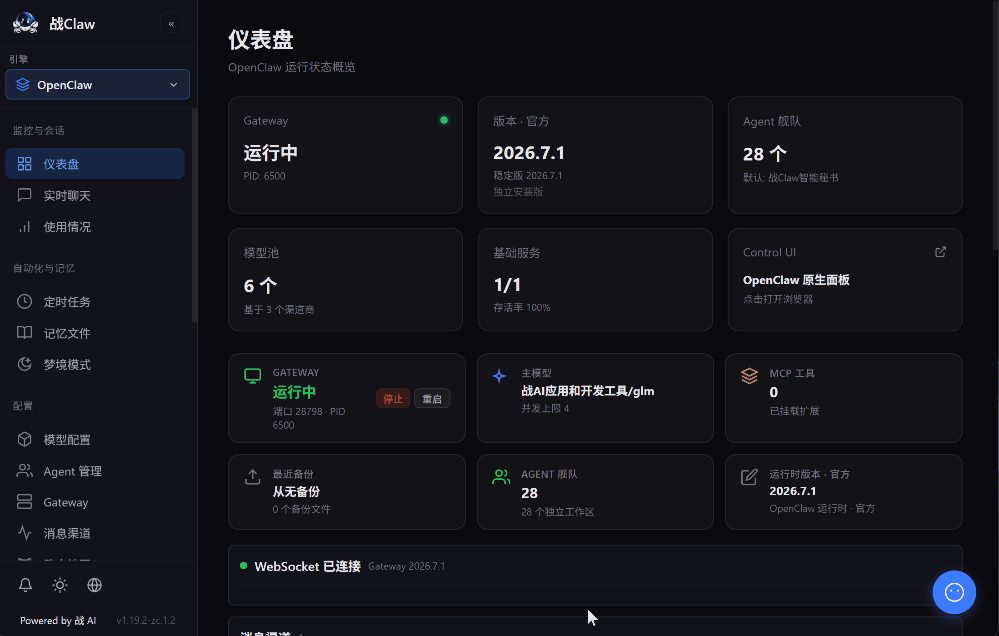Click the 运行时版本 edit icon
This screenshot has width=999, height=636.
(749, 477)
